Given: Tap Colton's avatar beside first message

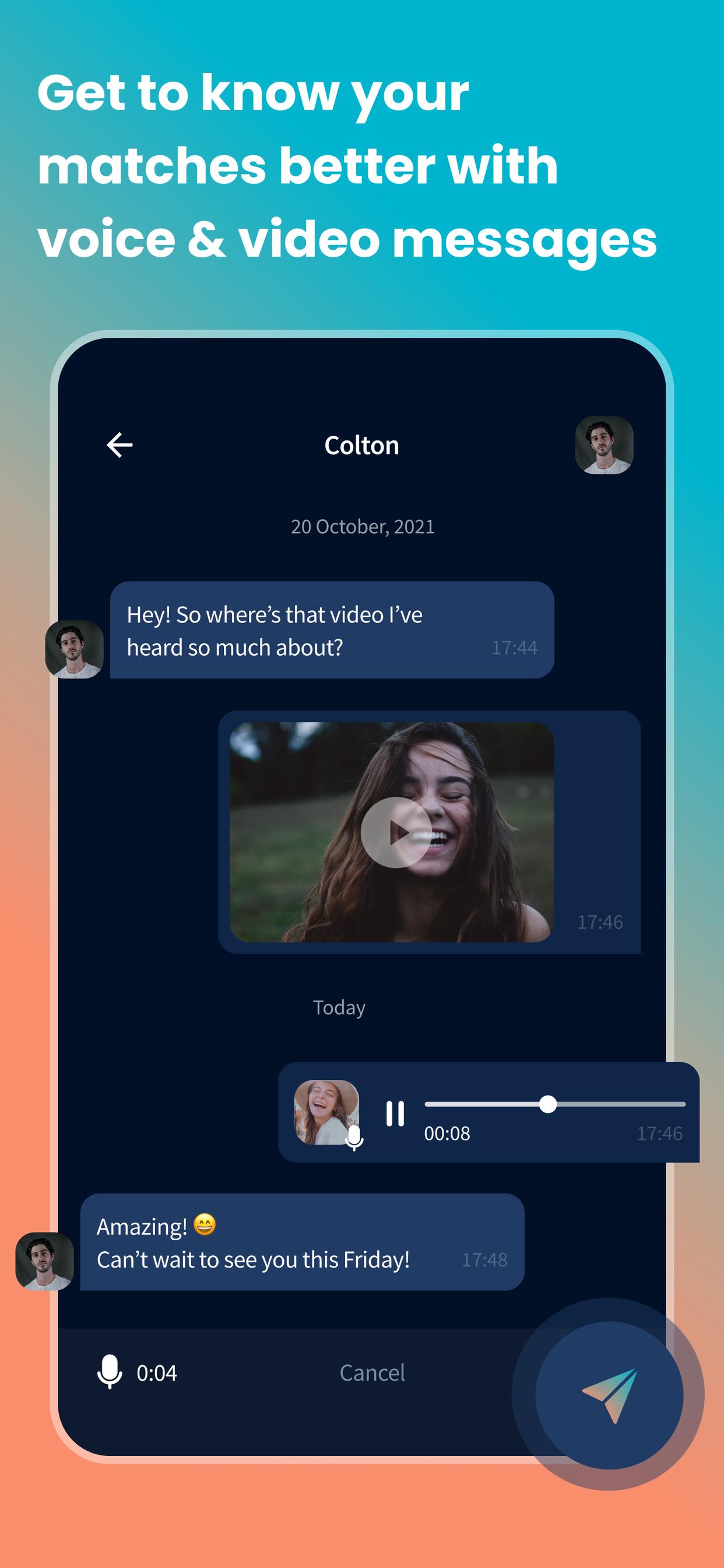Looking at the screenshot, I should [74, 649].
